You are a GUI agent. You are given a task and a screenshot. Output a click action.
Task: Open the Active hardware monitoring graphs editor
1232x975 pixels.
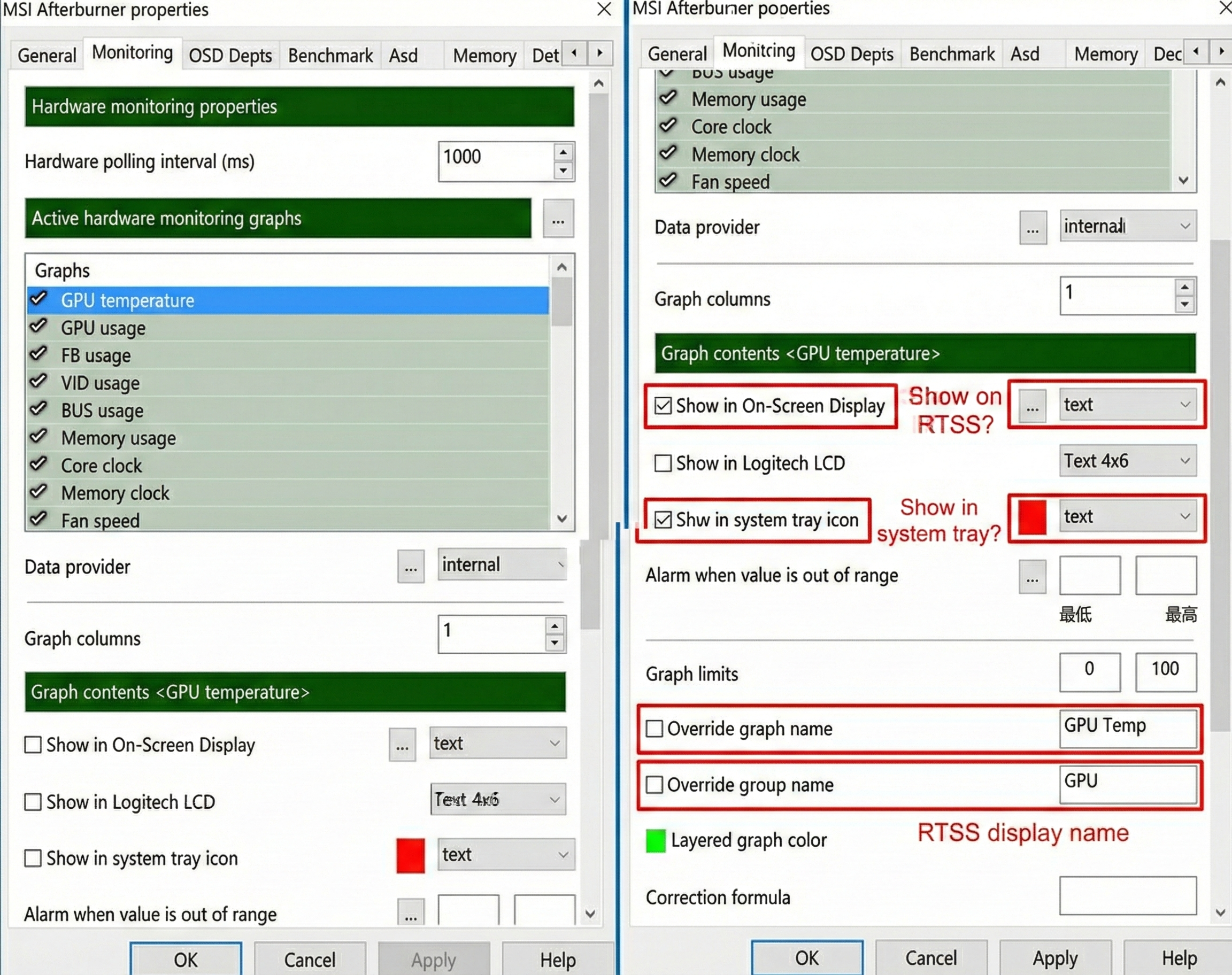558,219
